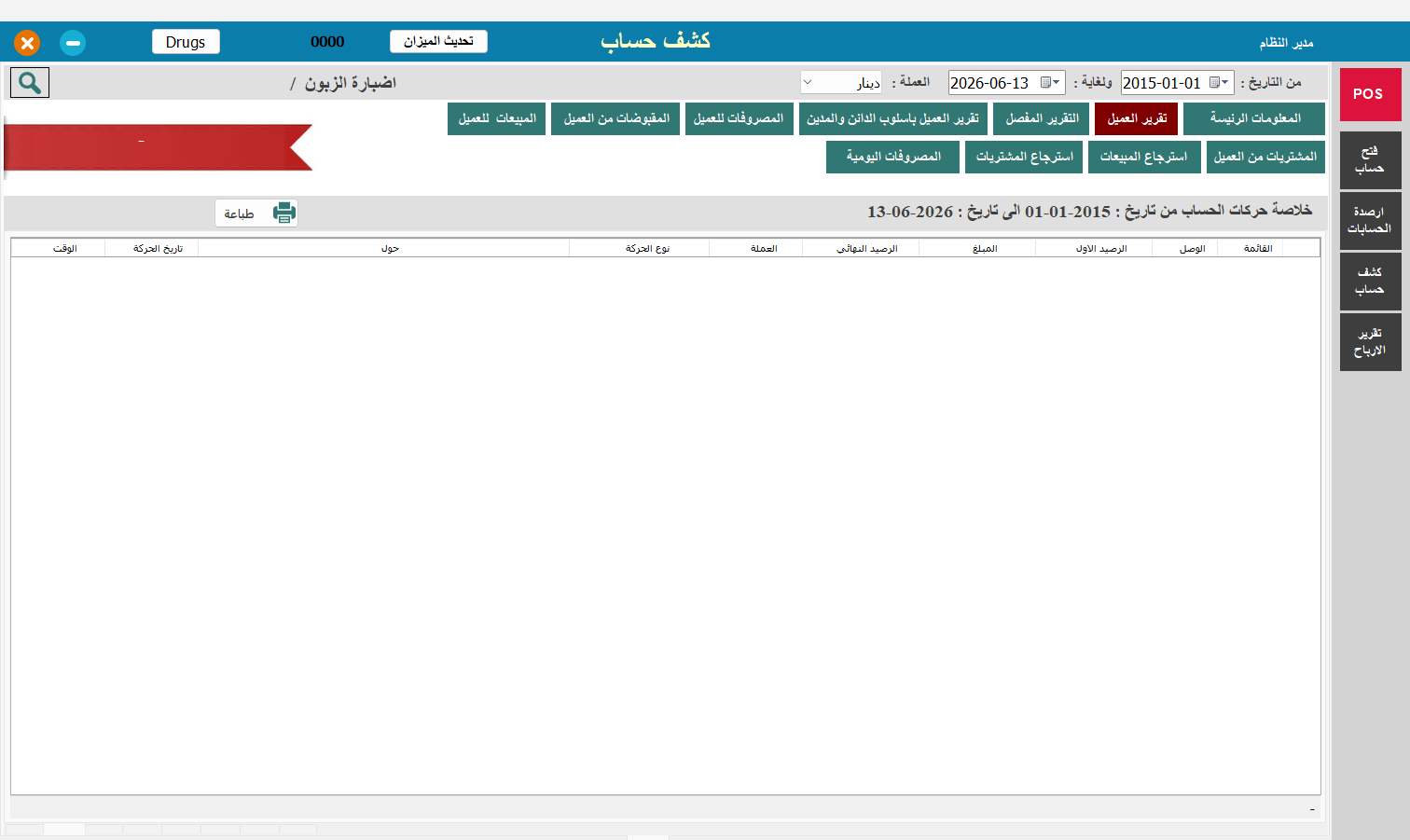Select the تقرير العميل tab
1410x840 pixels.
[1136, 118]
